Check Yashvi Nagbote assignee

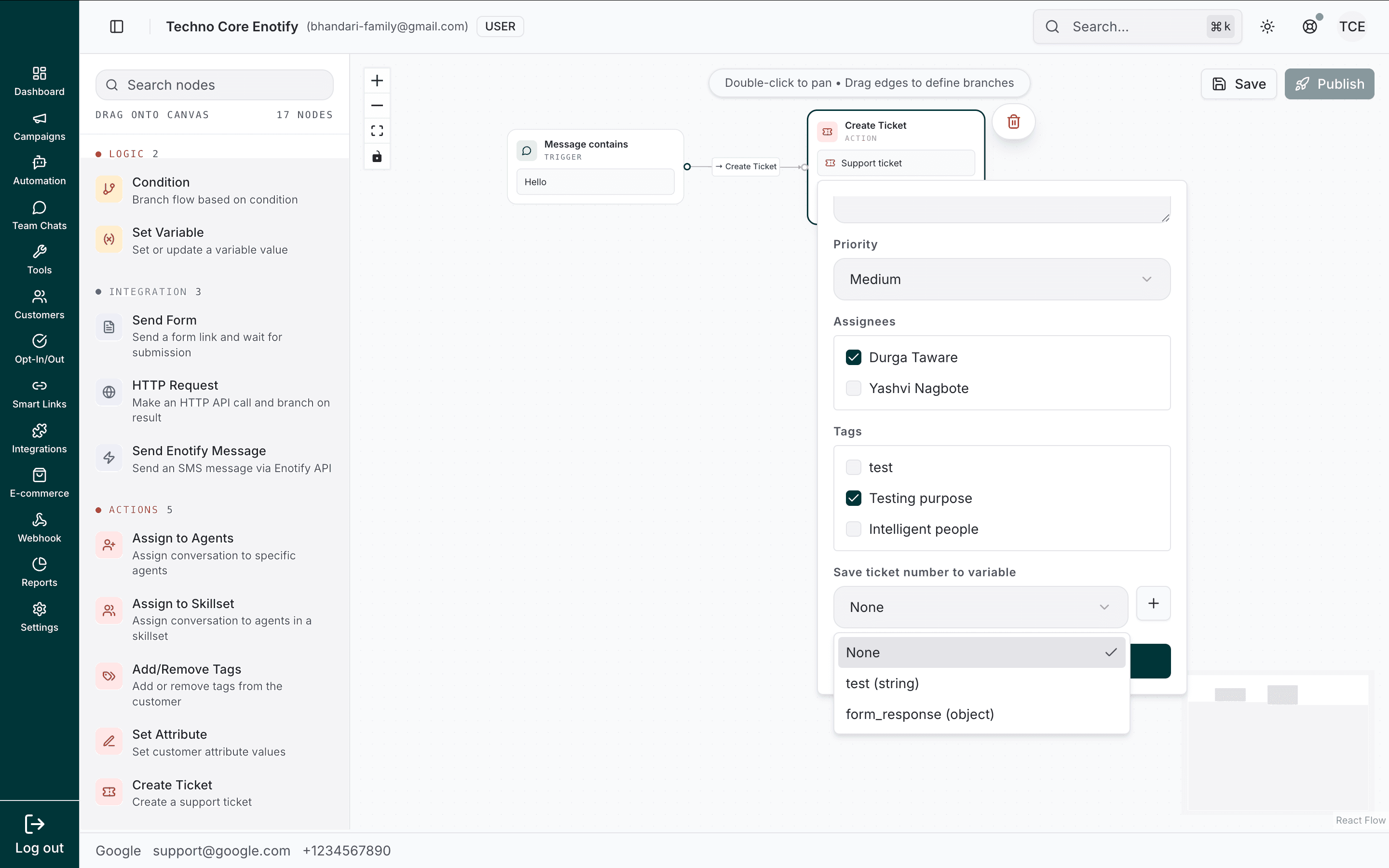pos(854,388)
